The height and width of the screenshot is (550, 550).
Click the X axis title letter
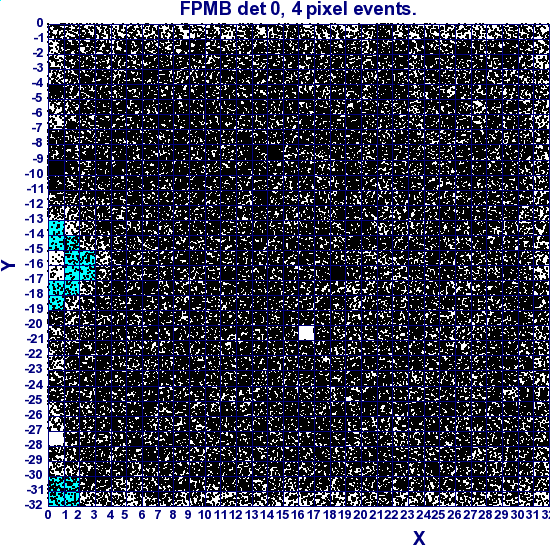[419, 538]
